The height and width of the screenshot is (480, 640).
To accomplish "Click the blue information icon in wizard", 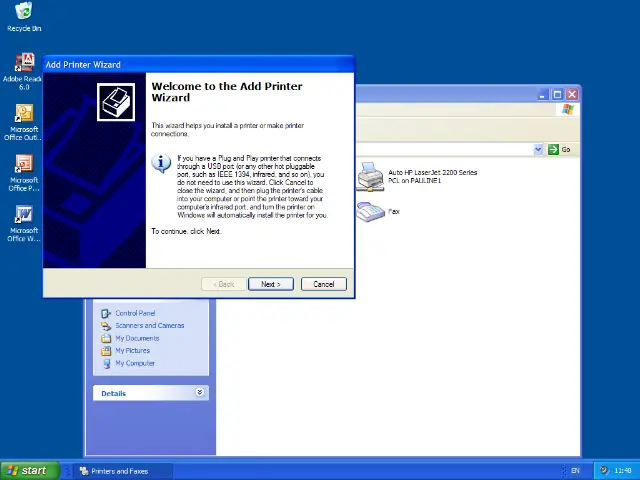I will click(161, 163).
